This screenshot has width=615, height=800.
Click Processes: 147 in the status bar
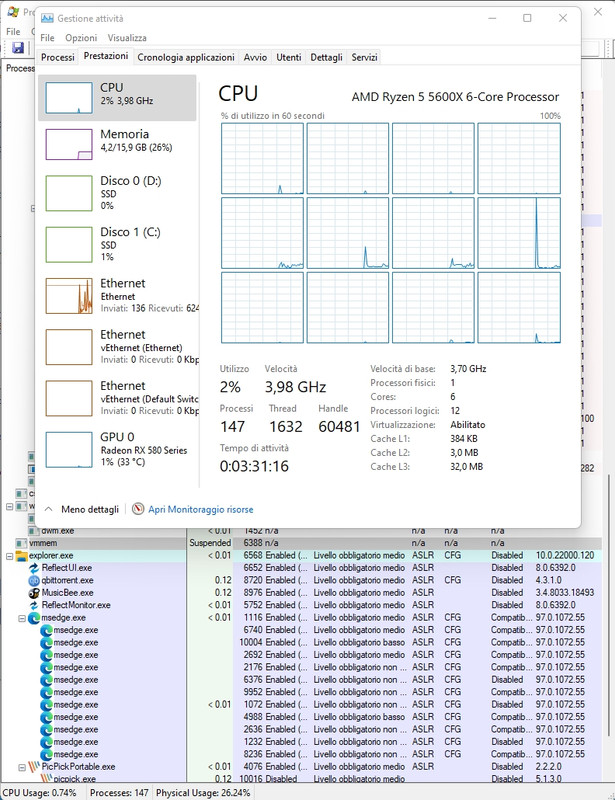point(119,793)
